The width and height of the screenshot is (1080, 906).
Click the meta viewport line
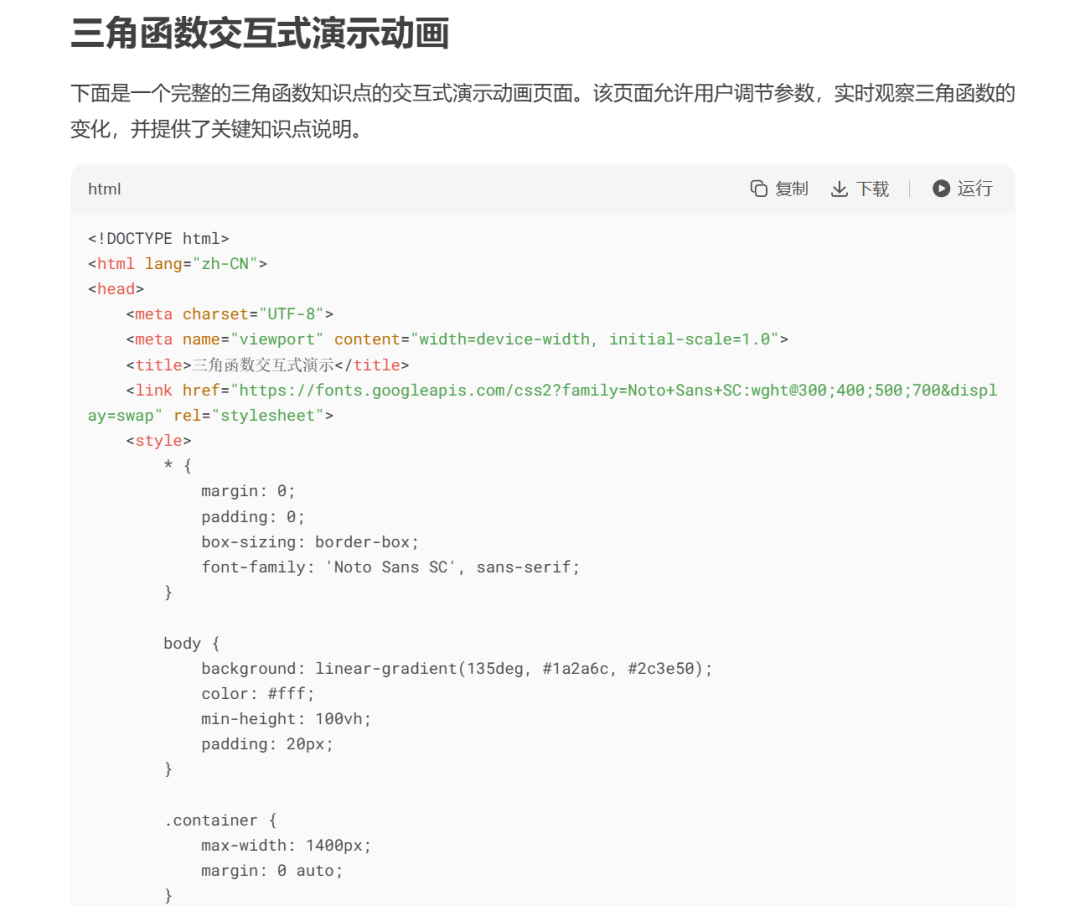(457, 339)
